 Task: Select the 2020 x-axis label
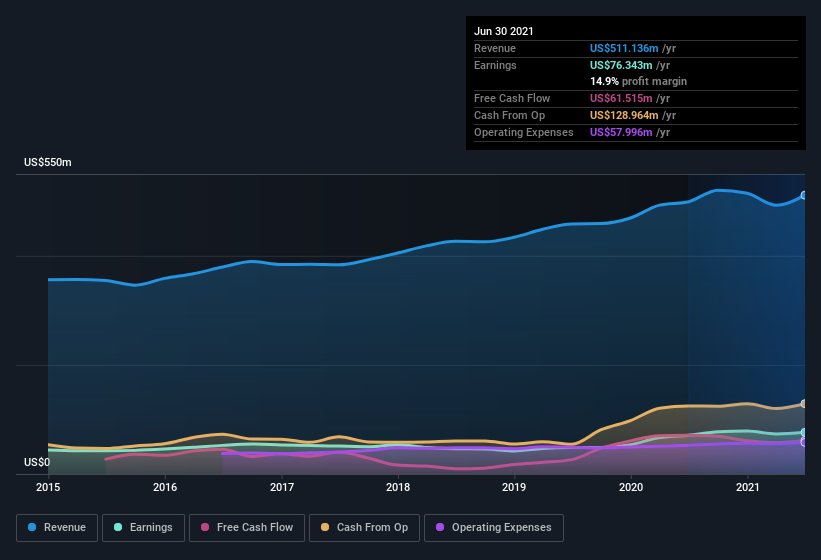point(631,487)
